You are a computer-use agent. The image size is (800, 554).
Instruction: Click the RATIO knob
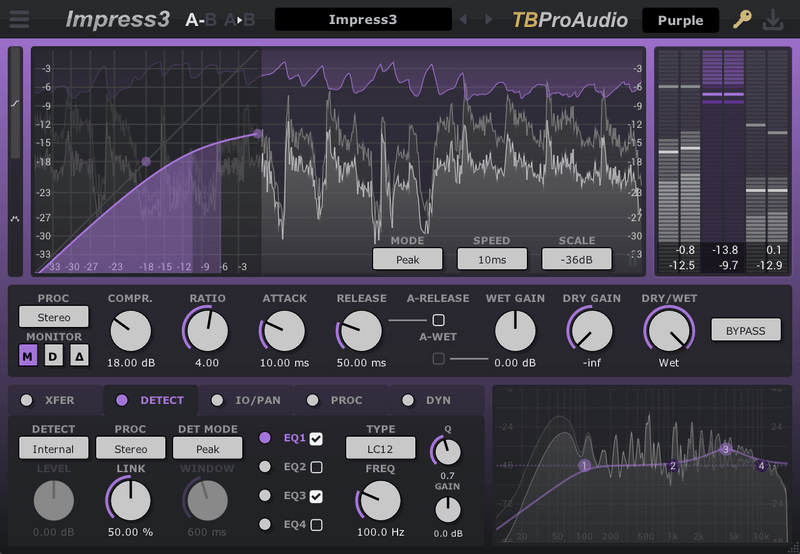tap(206, 330)
